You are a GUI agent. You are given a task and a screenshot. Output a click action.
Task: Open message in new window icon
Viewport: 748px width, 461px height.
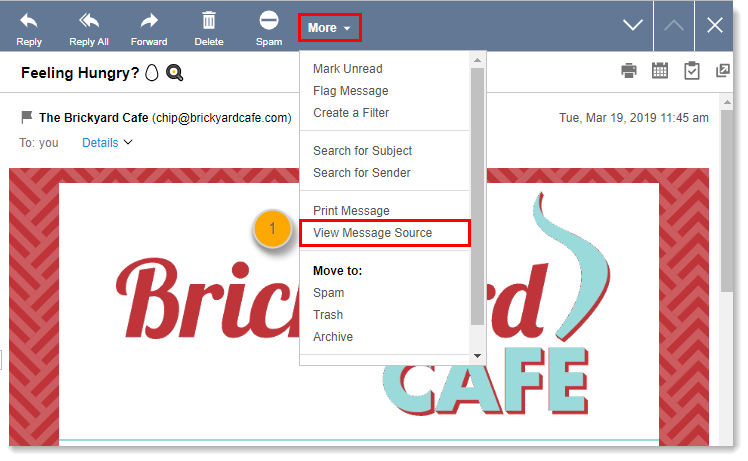click(x=723, y=71)
